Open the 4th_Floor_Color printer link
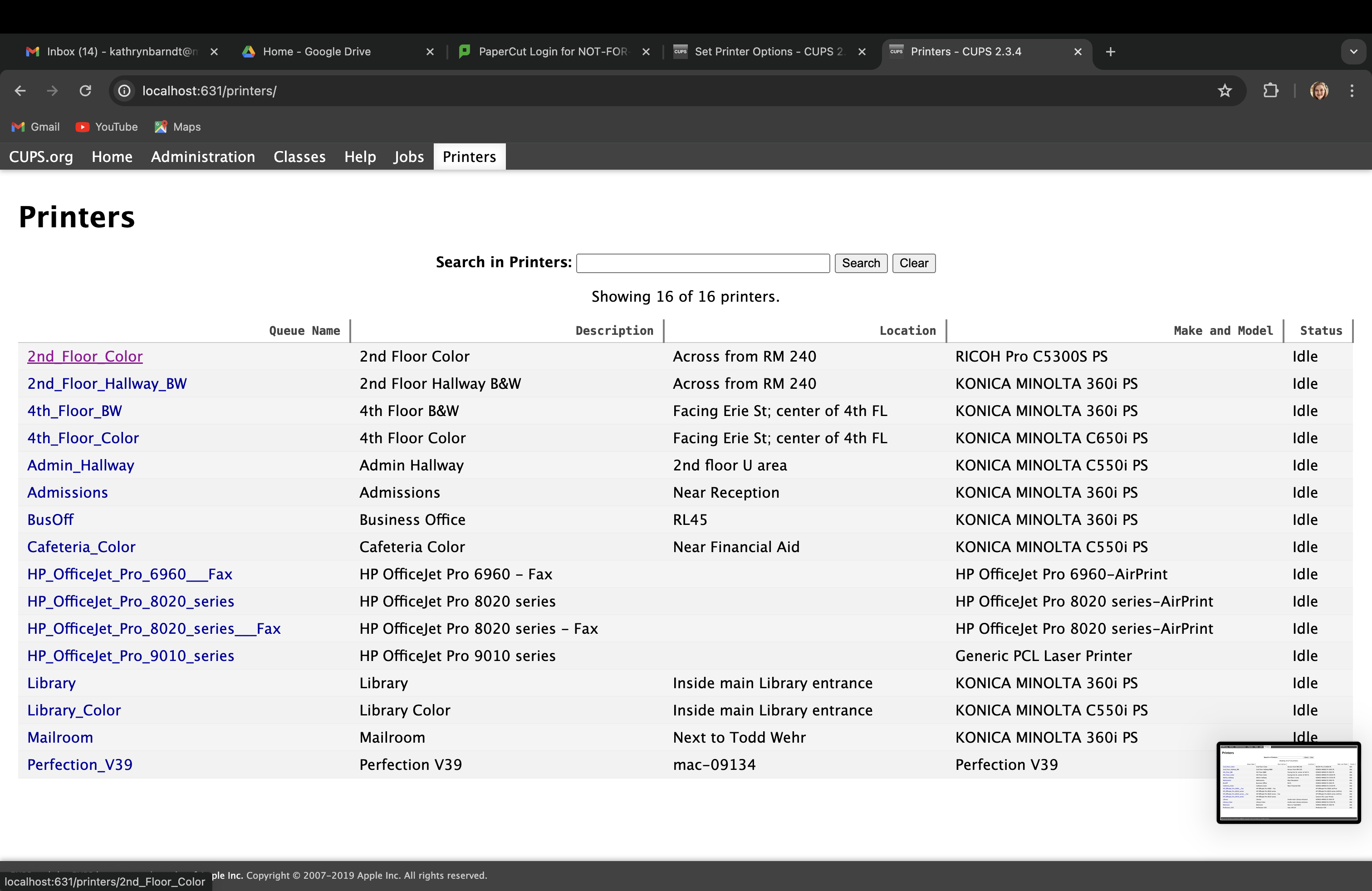 pyautogui.click(x=83, y=438)
